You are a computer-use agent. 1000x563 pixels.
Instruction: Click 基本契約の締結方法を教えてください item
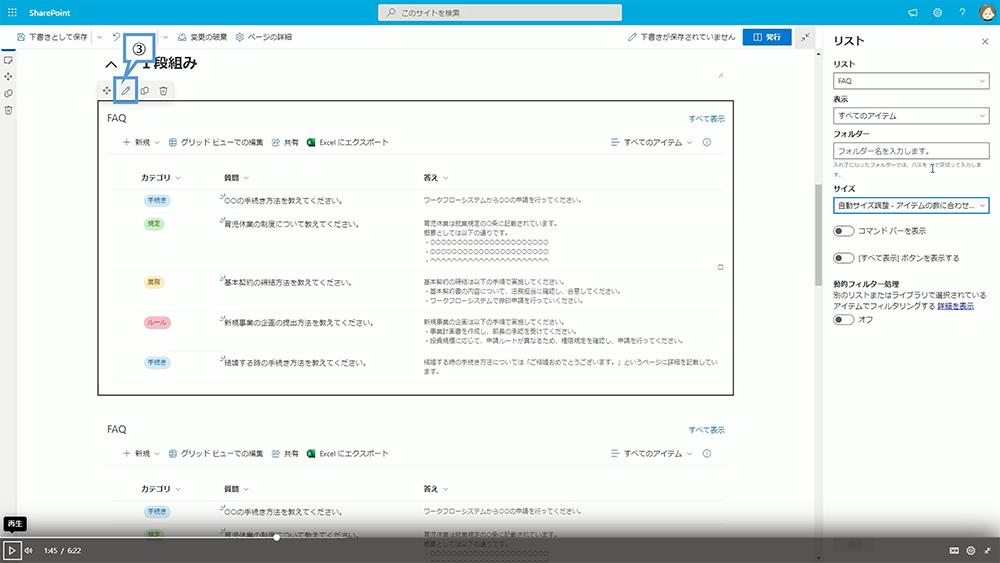[288, 282]
